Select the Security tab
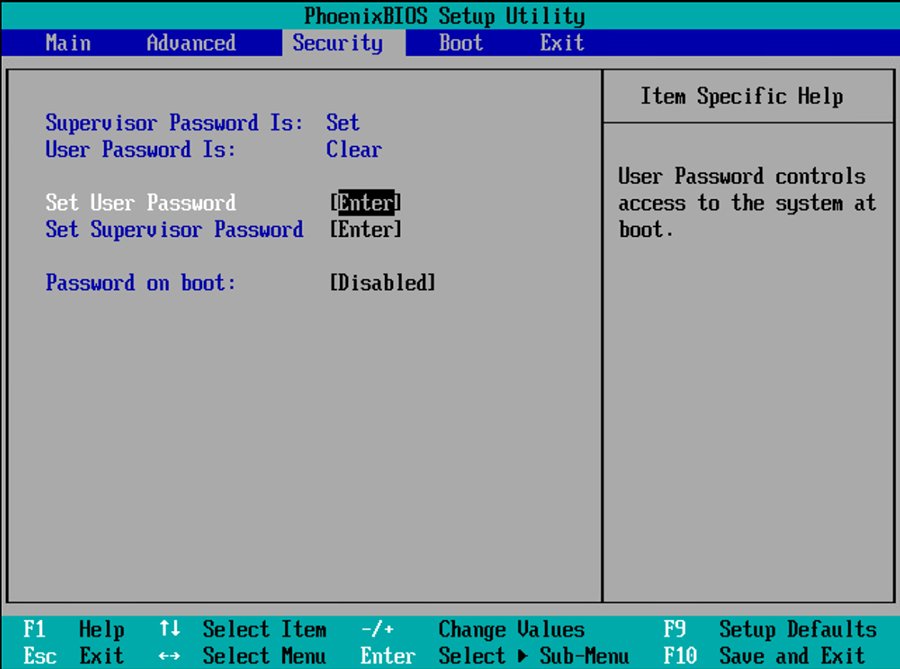 click(x=338, y=43)
